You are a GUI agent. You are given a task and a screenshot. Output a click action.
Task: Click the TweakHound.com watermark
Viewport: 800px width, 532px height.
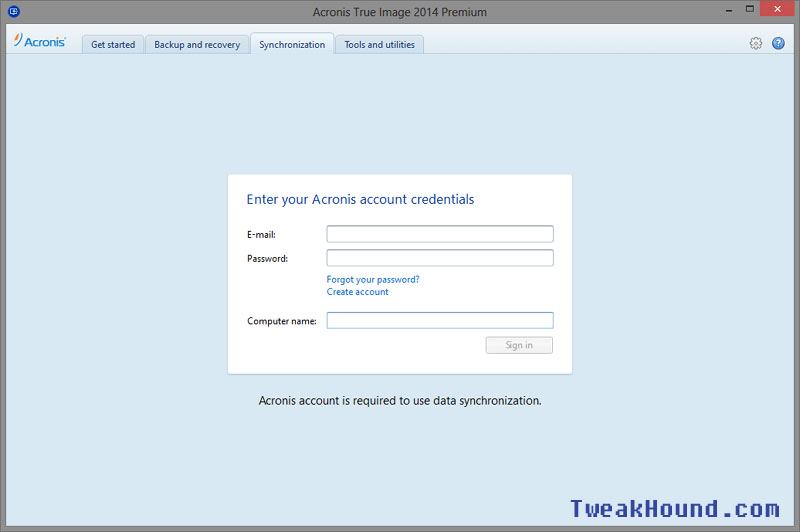click(x=675, y=508)
